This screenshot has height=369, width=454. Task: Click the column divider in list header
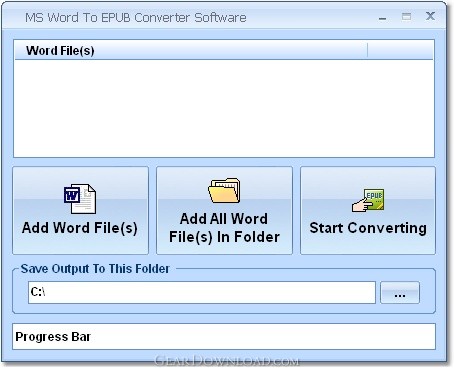pyautogui.click(x=367, y=51)
